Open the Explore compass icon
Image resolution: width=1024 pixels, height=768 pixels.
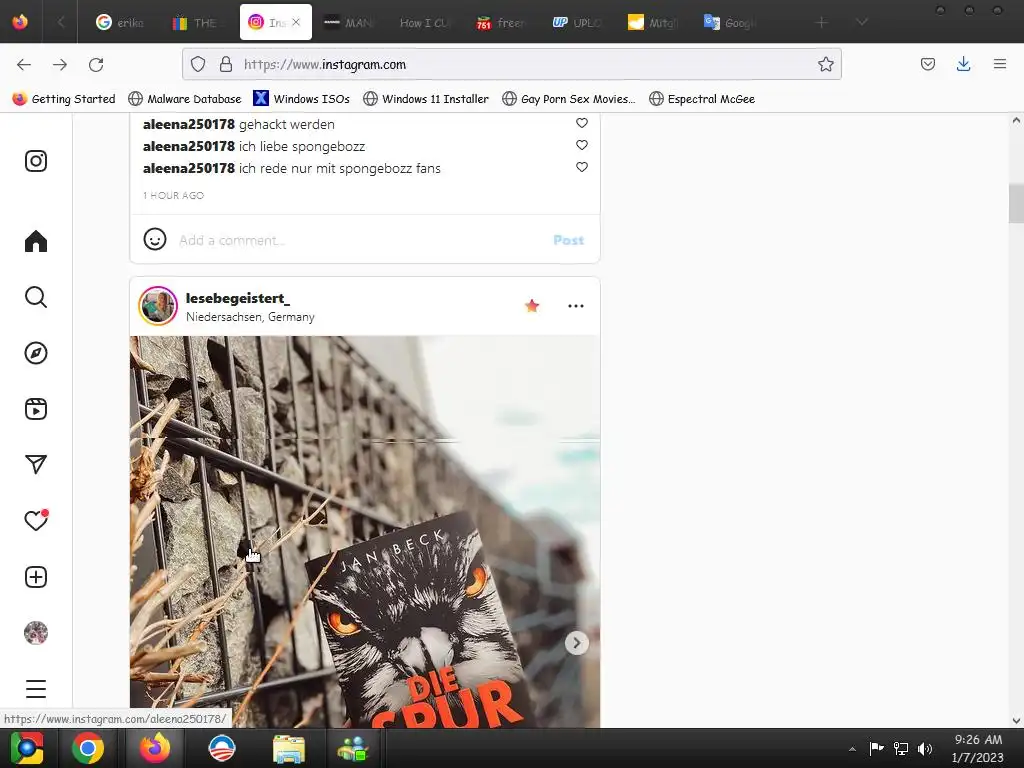(36, 353)
